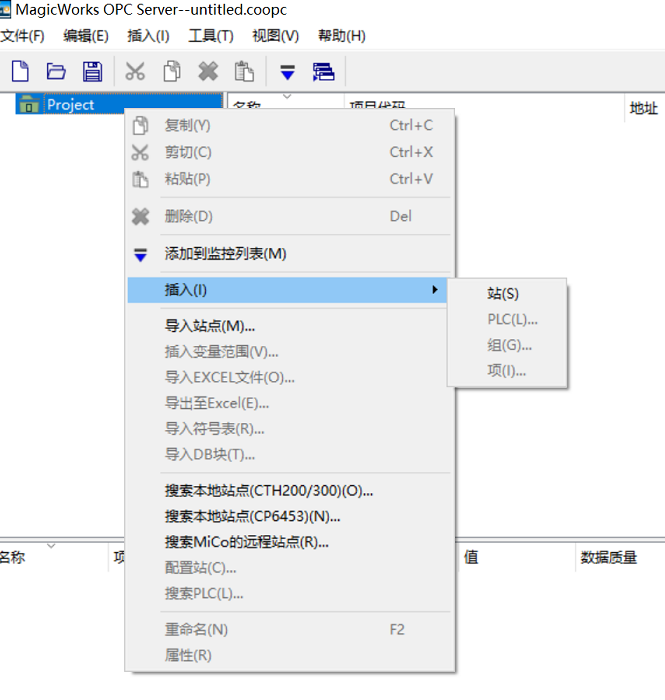Click the MagicWorks app icon in title bar
The height and width of the screenshot is (700, 665).
coord(5,10)
